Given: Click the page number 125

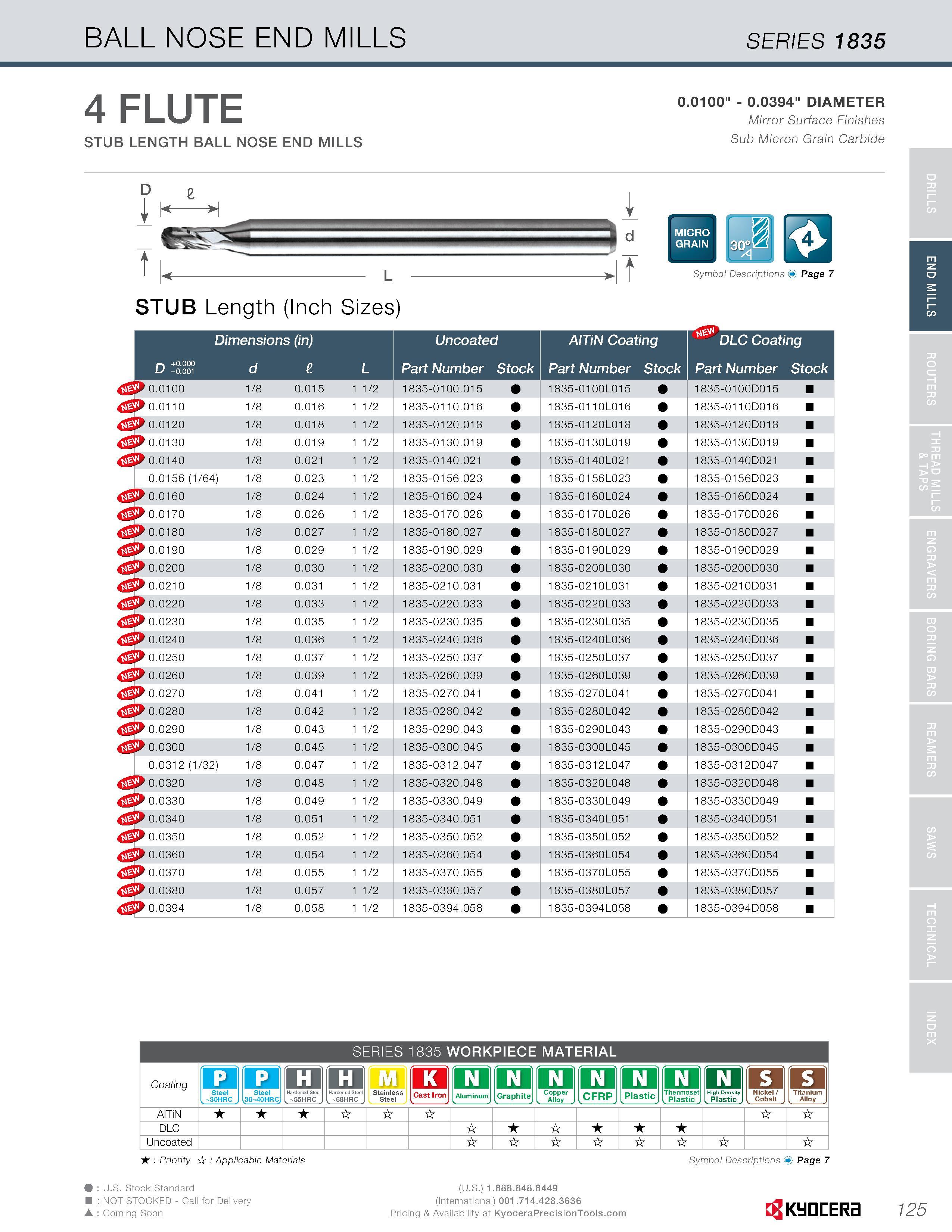Looking at the screenshot, I should (x=911, y=1210).
